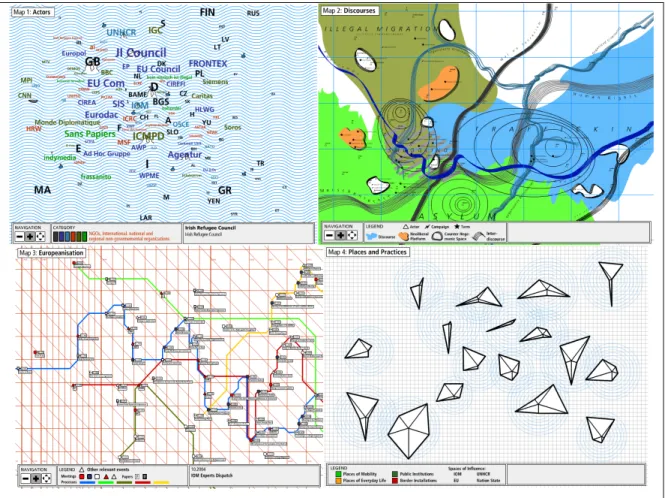
Task: Click the red triangle icon in Map 3 legend
Action: (106, 477)
